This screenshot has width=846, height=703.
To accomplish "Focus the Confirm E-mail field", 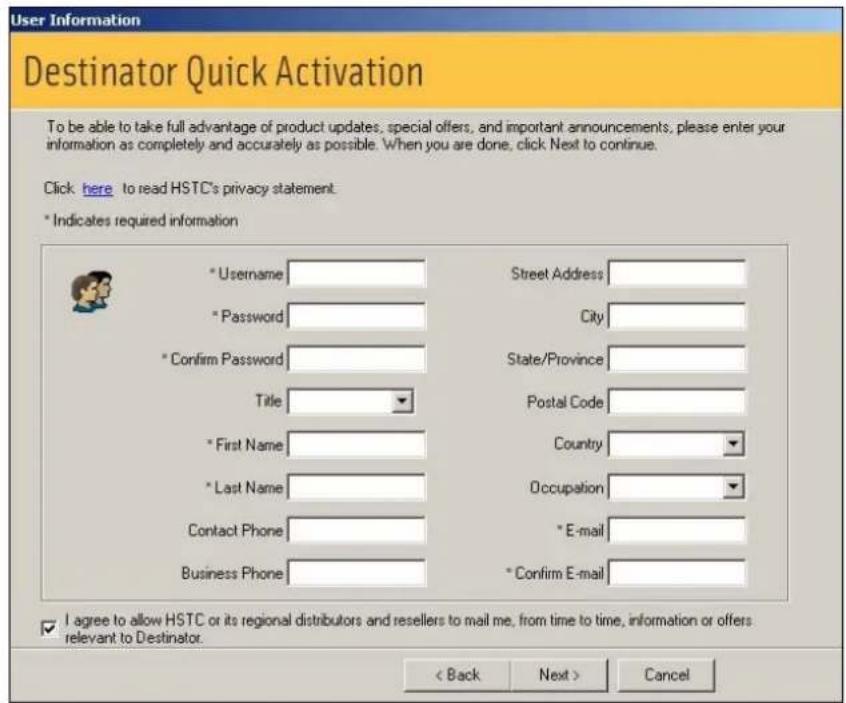I will tap(677, 573).
